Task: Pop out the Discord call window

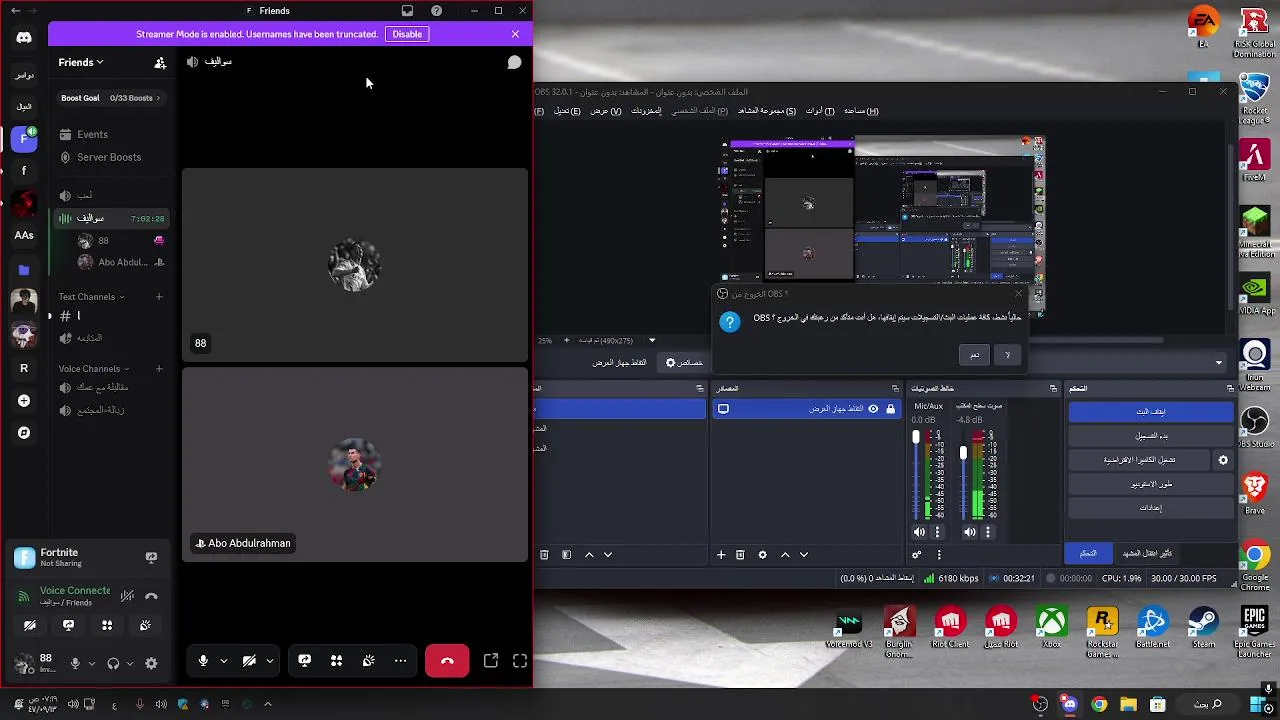Action: pyautogui.click(x=491, y=661)
